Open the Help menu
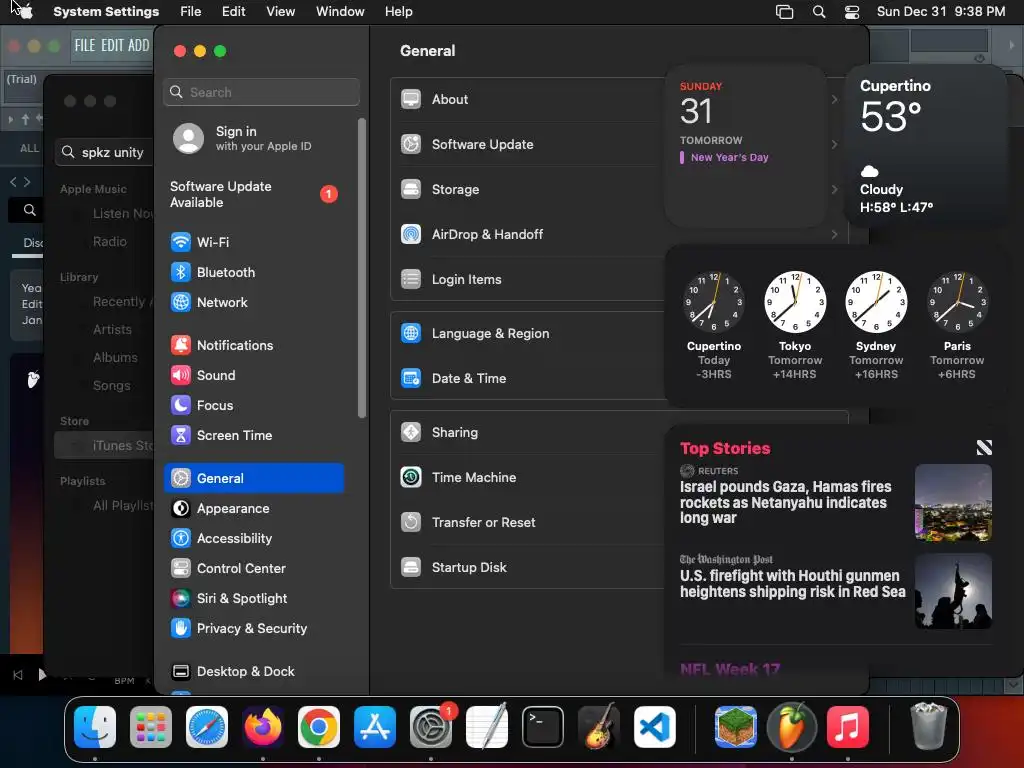 (398, 12)
